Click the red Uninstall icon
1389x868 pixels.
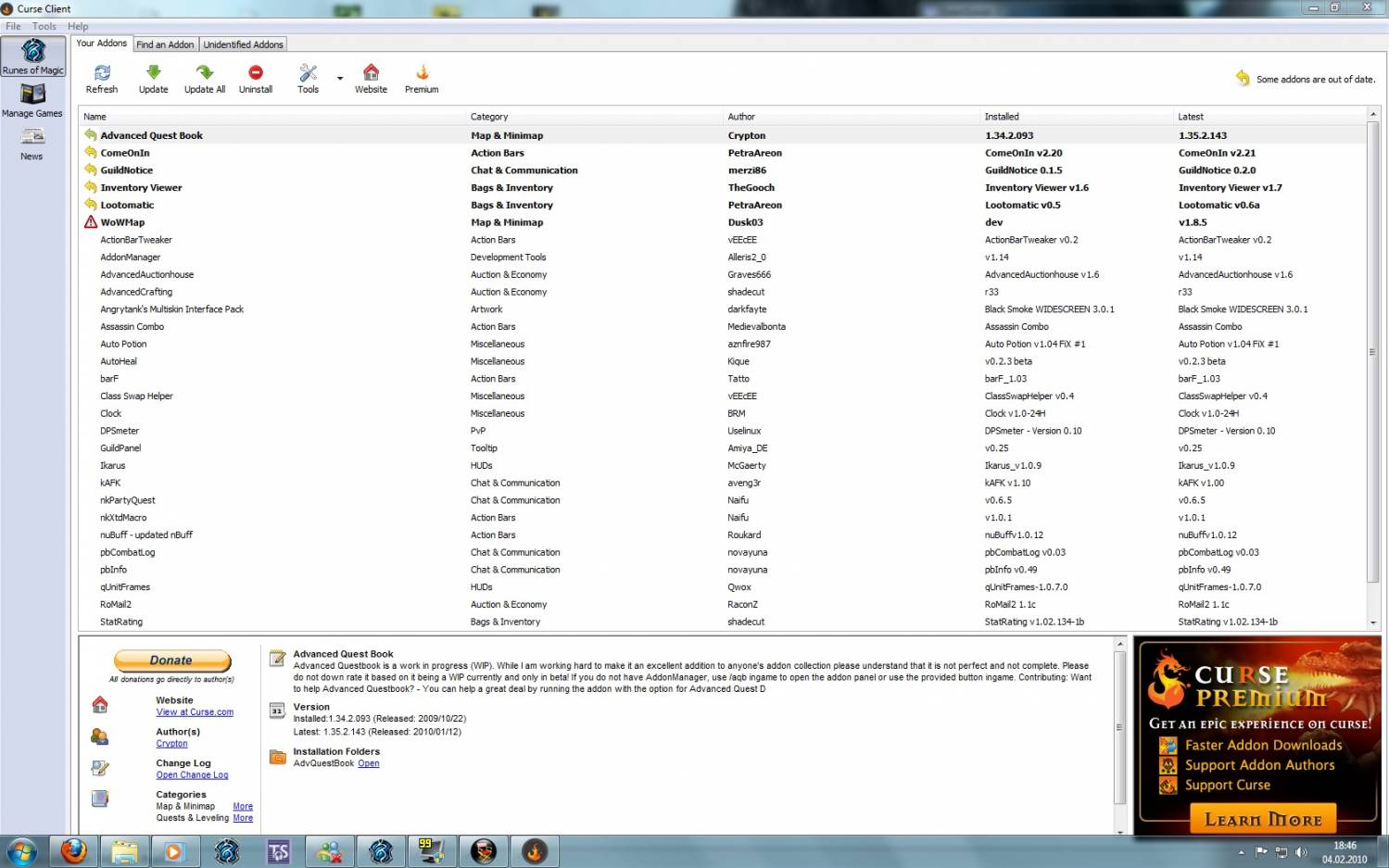[x=256, y=72]
